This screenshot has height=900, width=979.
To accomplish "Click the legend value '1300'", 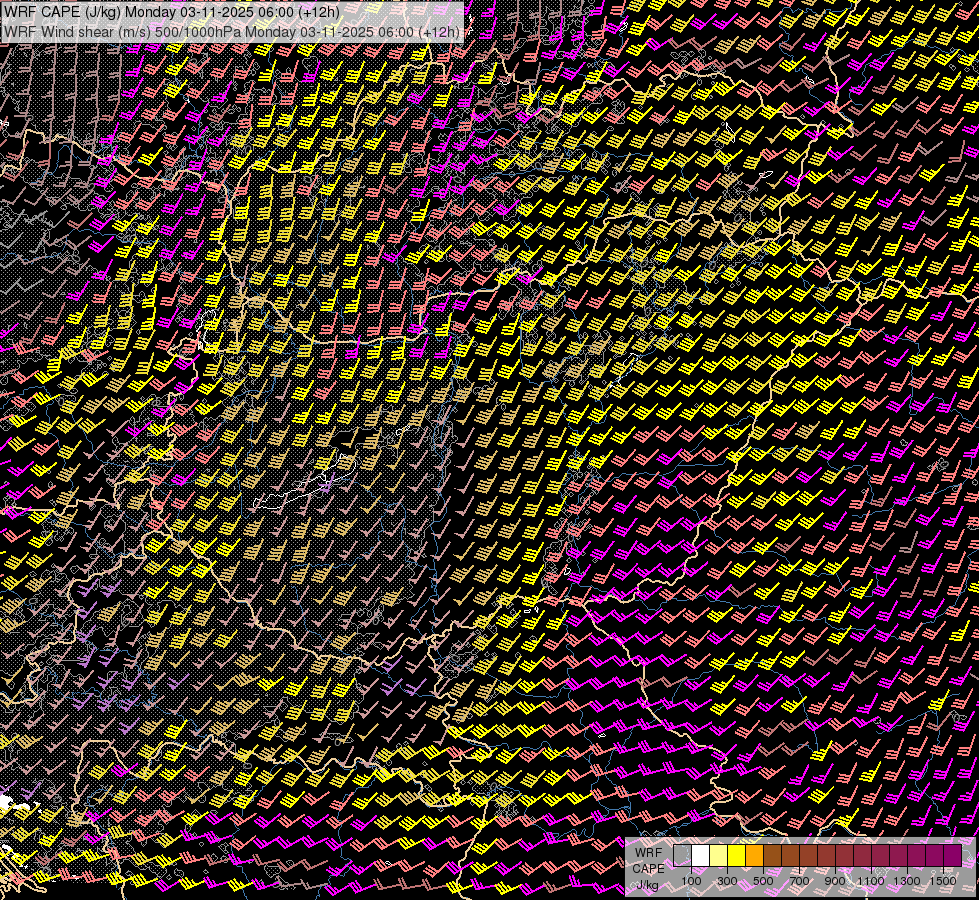I will point(907,881).
